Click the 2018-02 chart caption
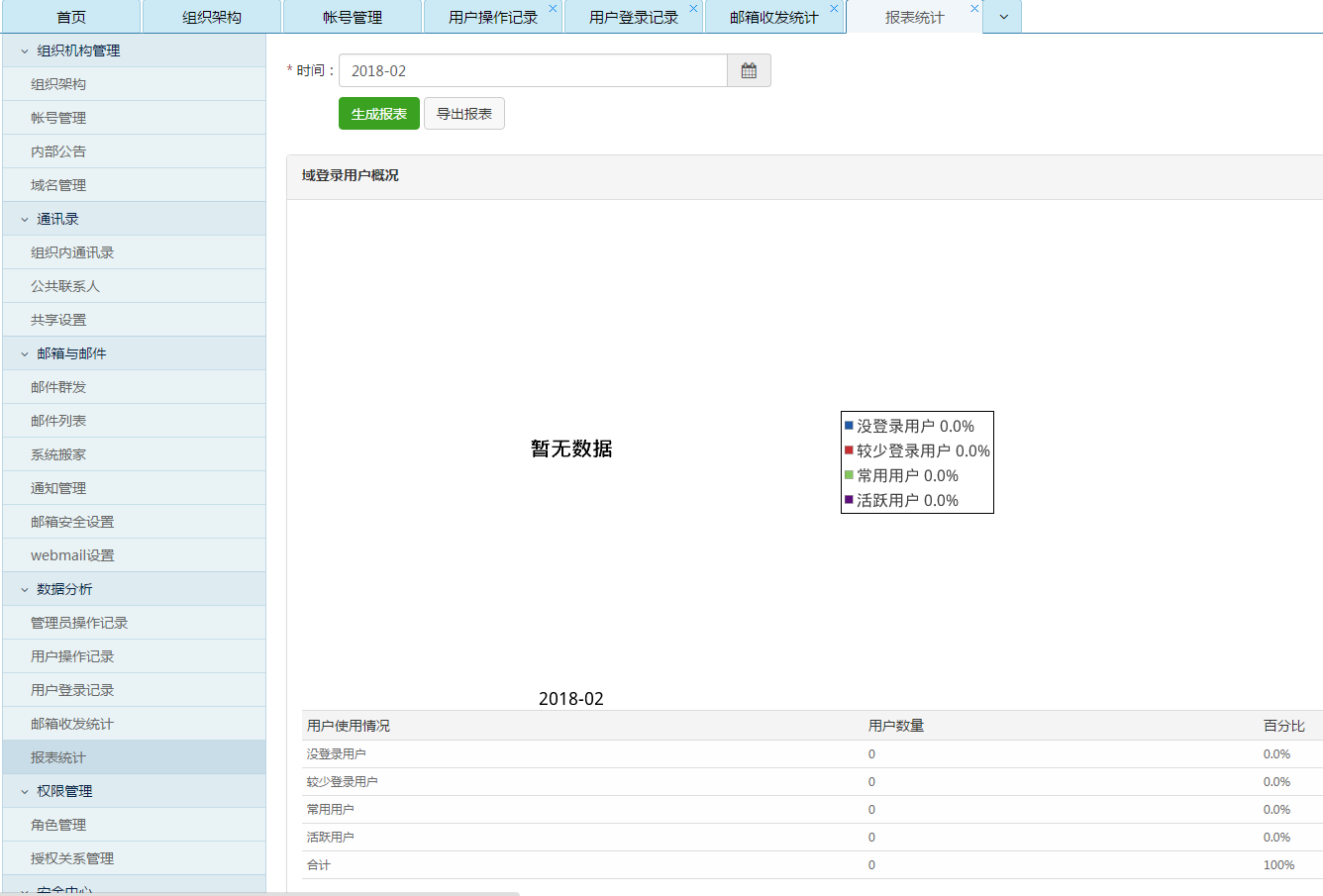The width and height of the screenshot is (1323, 896). [571, 699]
